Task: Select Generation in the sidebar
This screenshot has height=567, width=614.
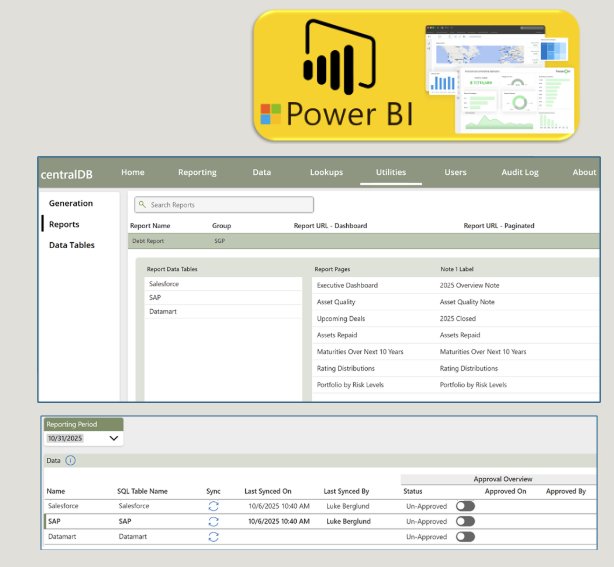Action: pyautogui.click(x=71, y=203)
